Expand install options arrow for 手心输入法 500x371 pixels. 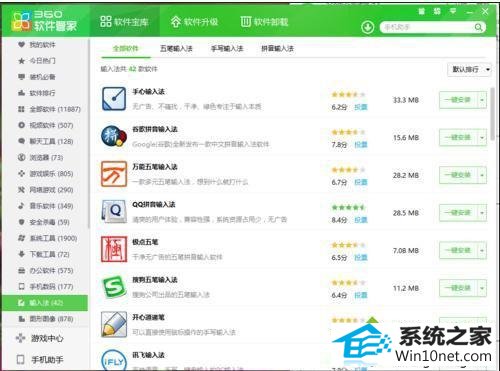pos(482,100)
